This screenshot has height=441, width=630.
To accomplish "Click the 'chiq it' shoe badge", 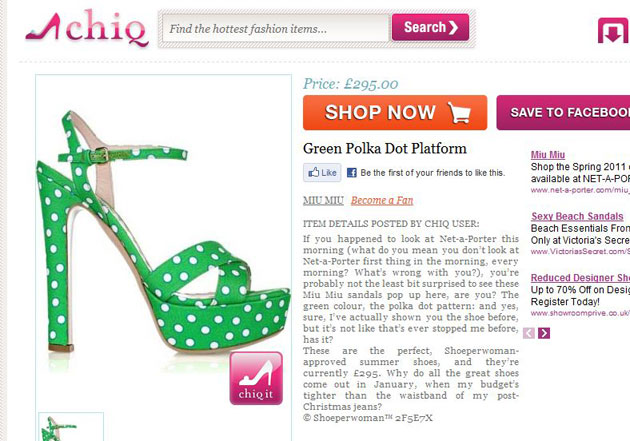I will coord(256,378).
